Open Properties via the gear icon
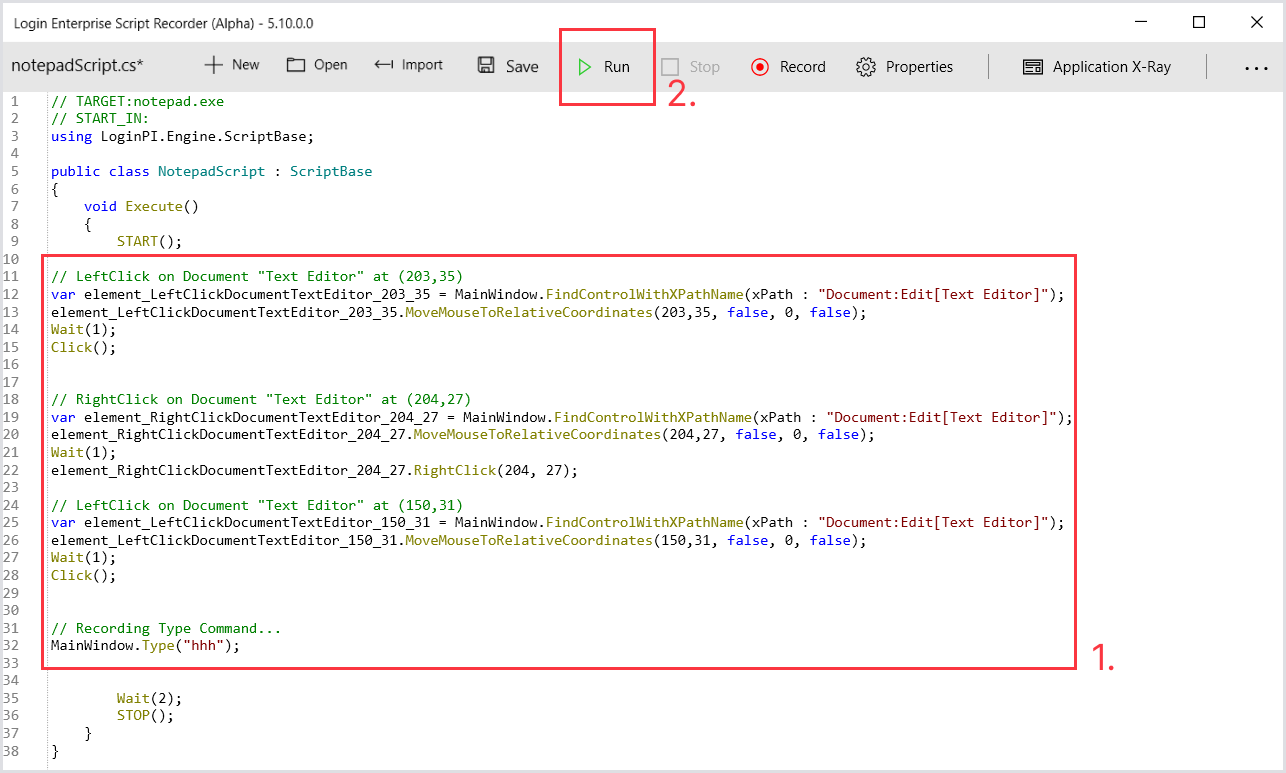Viewport: 1286px width, 773px height. click(865, 67)
